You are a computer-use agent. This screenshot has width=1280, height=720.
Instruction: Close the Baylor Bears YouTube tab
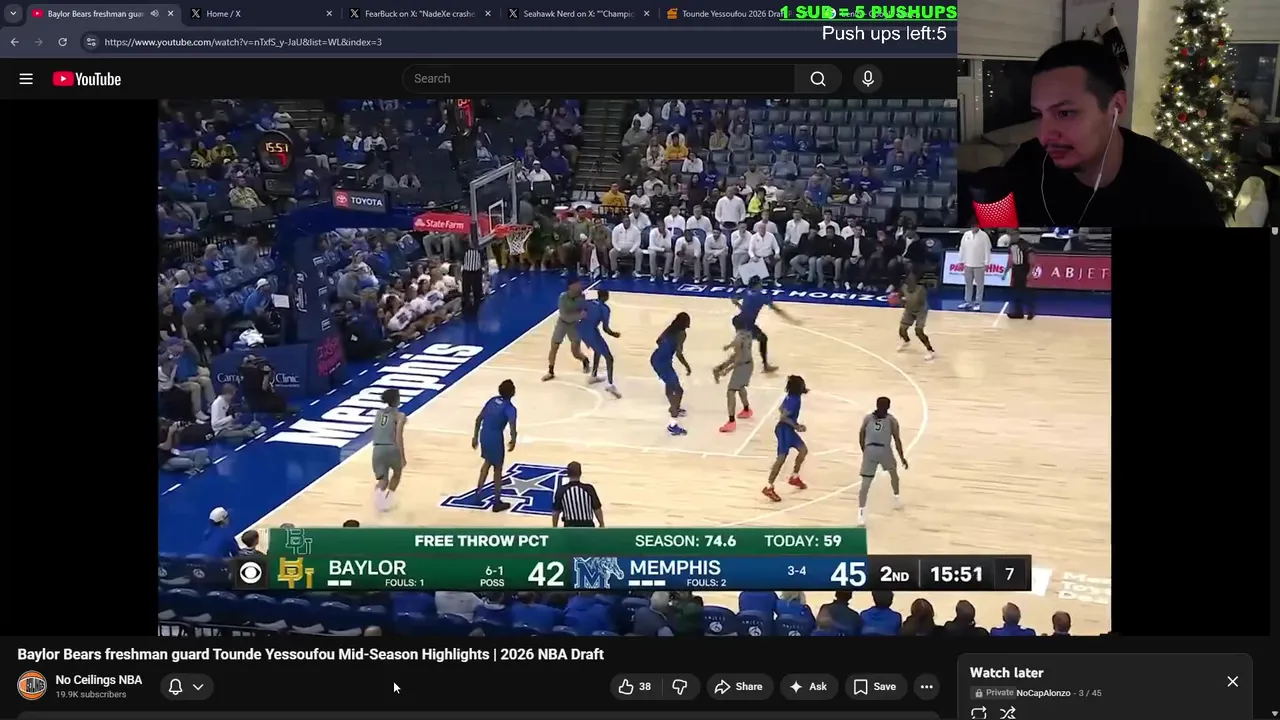click(x=170, y=14)
